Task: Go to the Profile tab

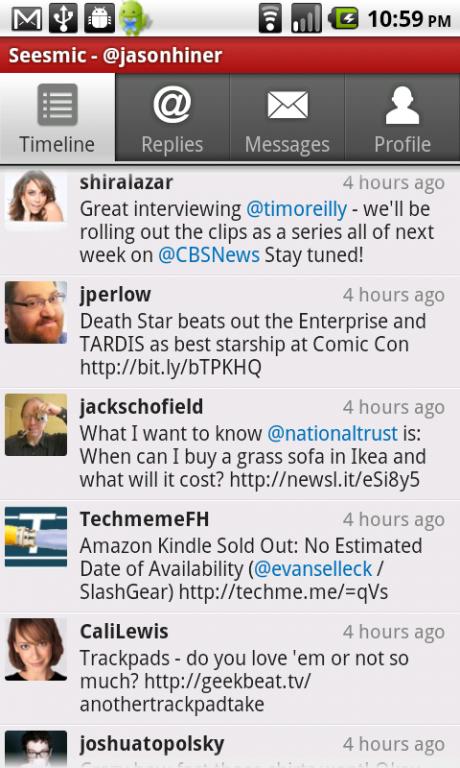Action: (x=402, y=118)
